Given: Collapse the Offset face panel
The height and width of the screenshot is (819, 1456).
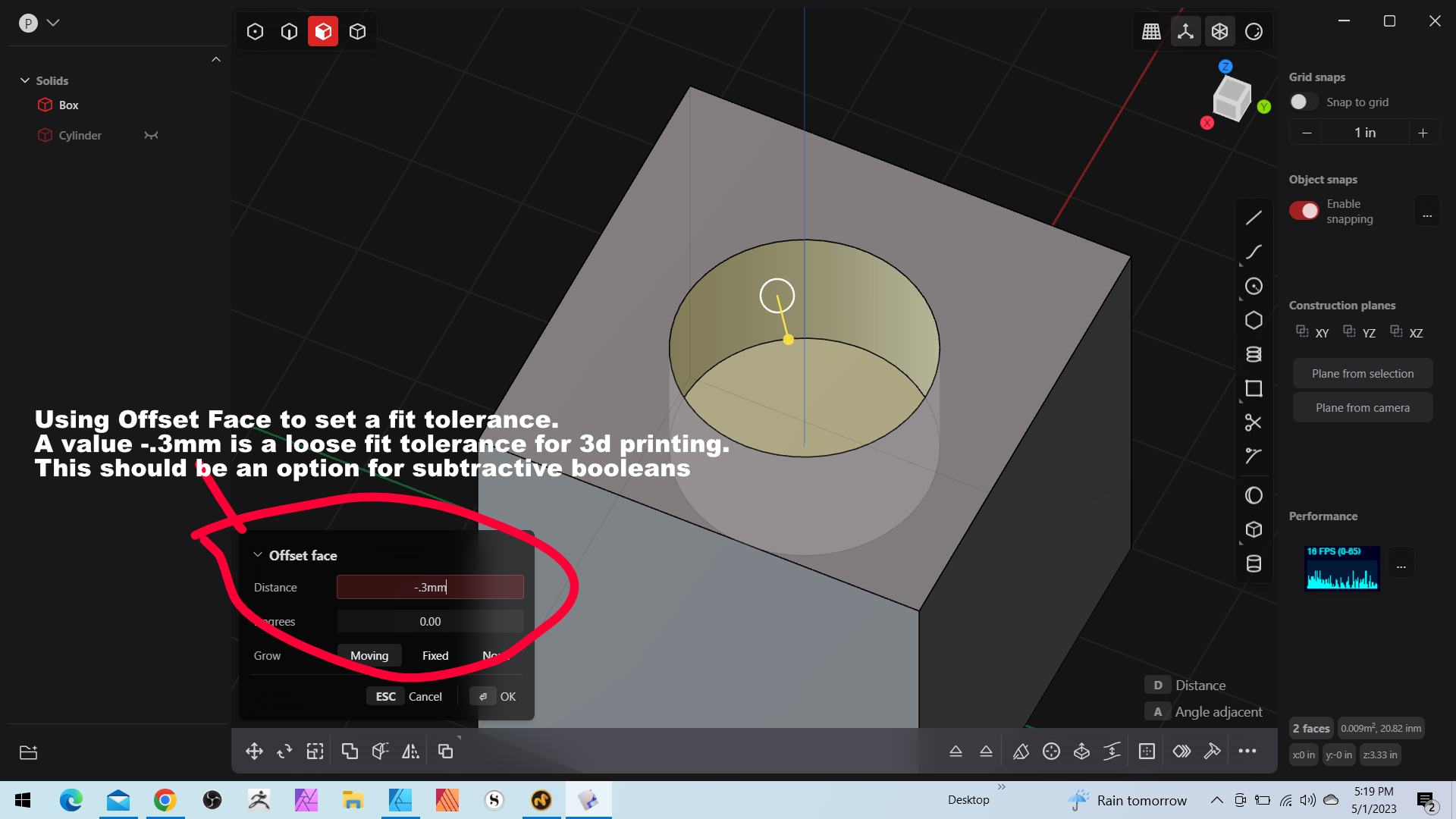Looking at the screenshot, I should coord(258,555).
